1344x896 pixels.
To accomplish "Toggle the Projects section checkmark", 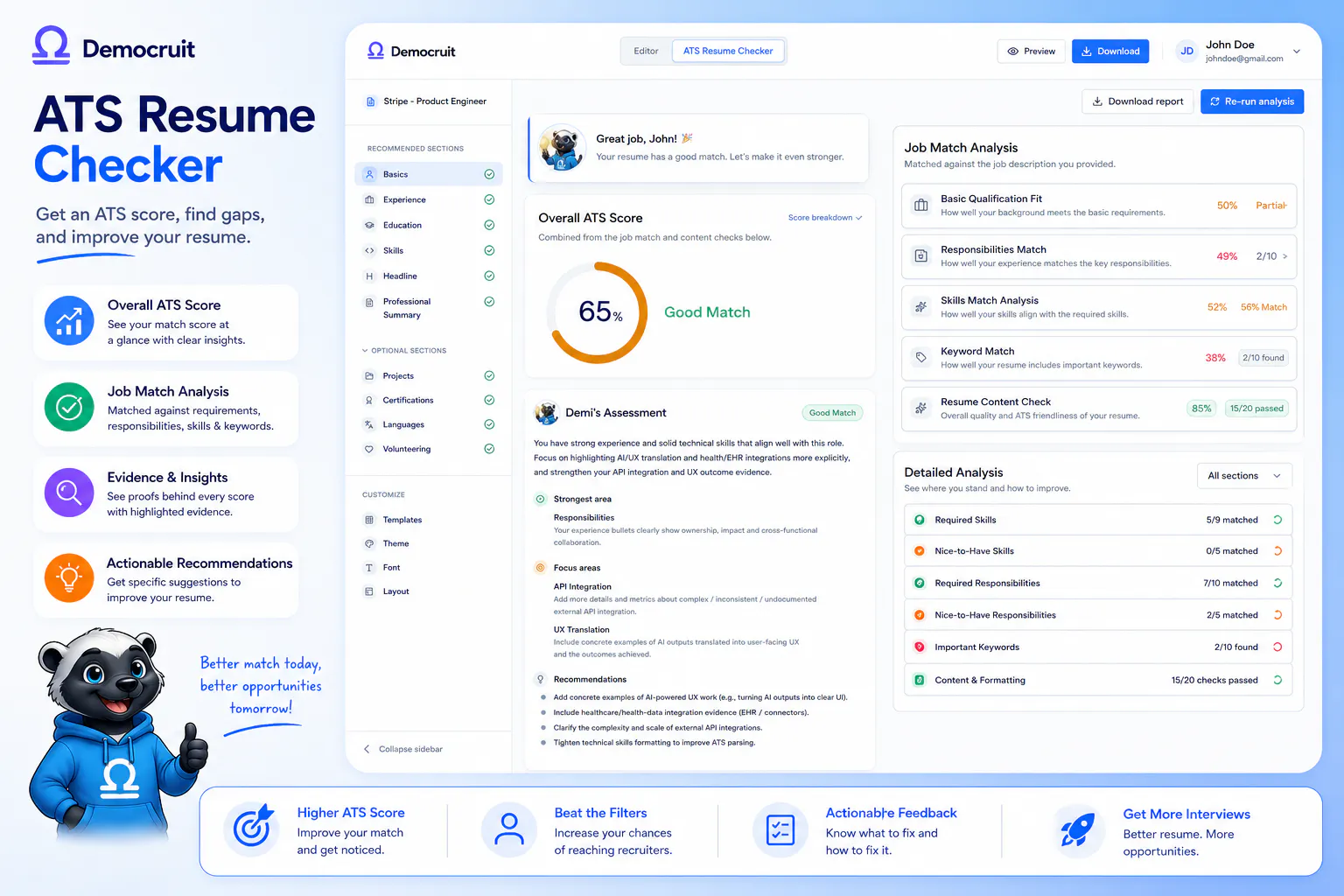I will [x=489, y=375].
